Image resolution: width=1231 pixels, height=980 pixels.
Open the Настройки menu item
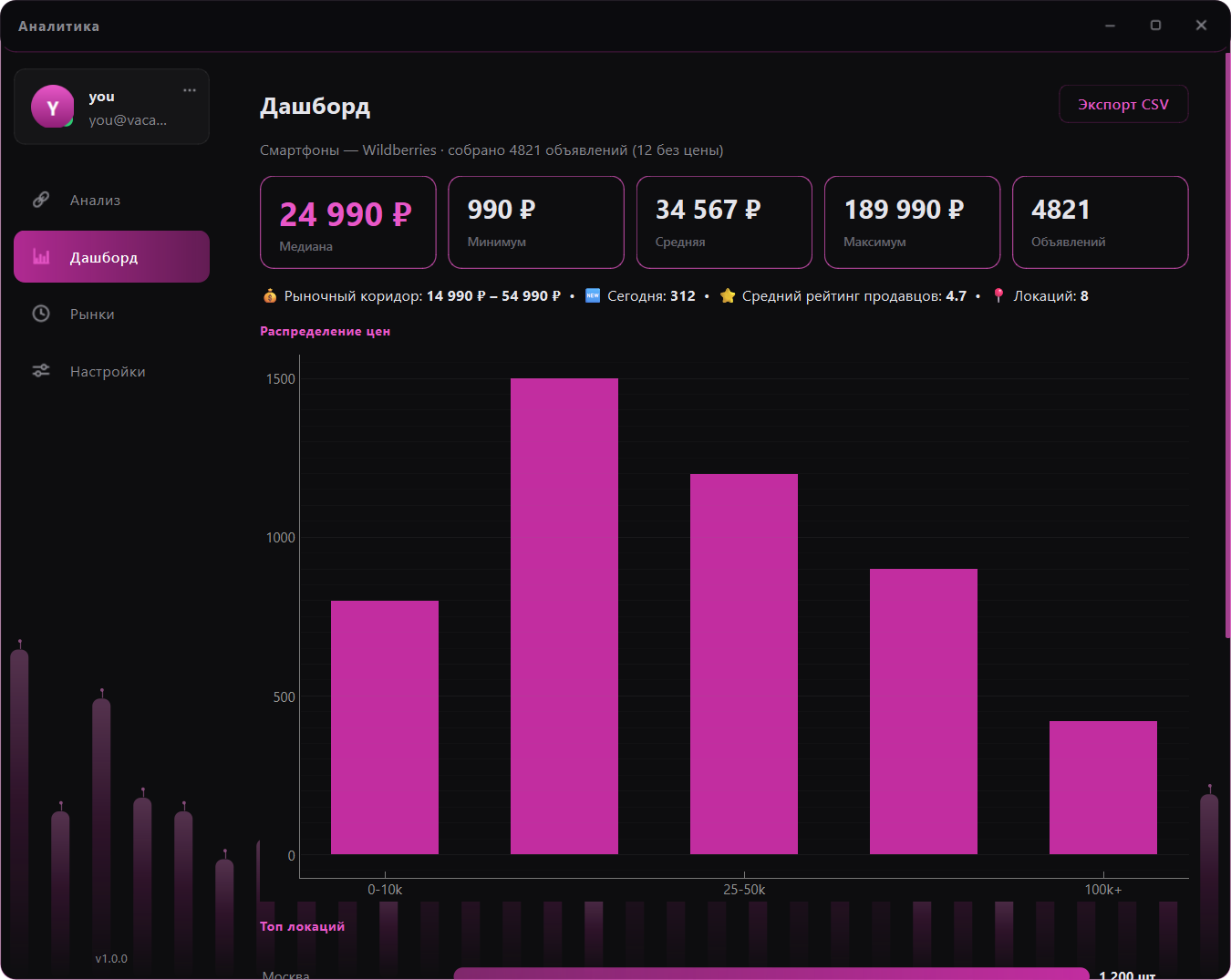click(111, 371)
